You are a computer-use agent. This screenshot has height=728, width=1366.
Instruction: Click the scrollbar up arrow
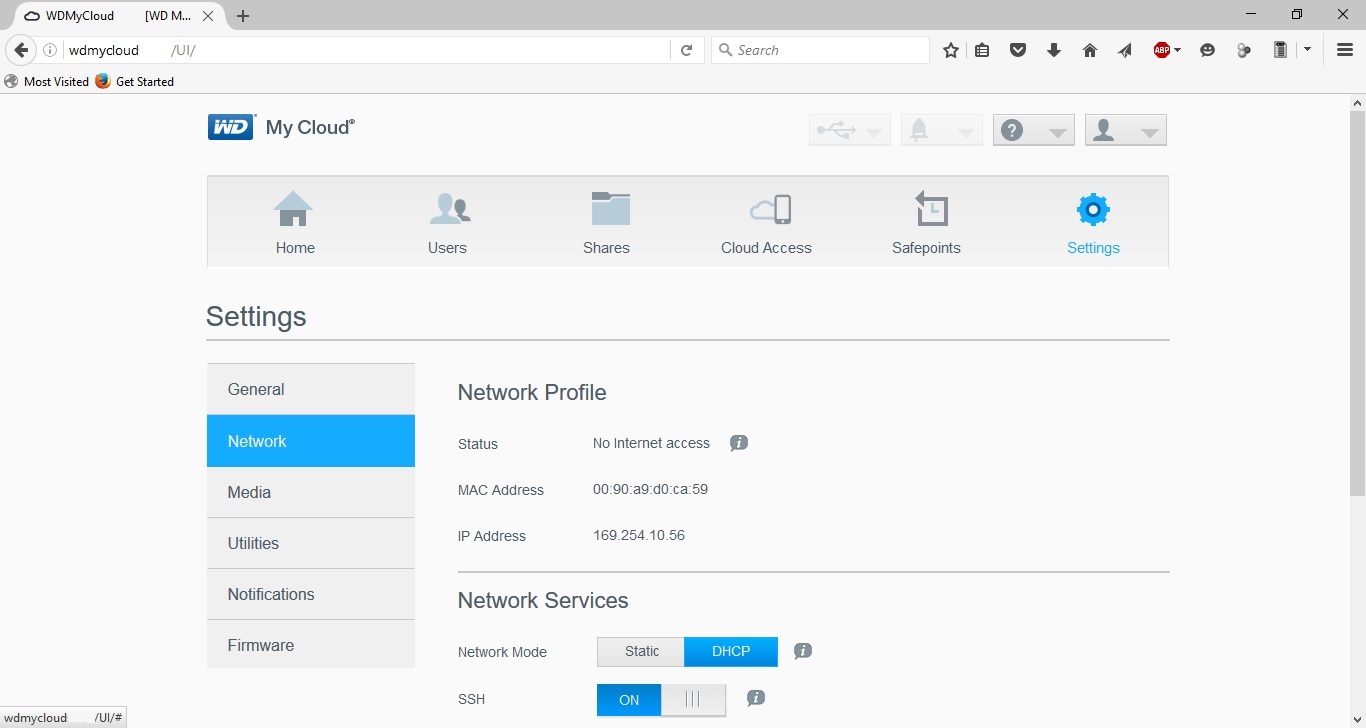point(1358,103)
